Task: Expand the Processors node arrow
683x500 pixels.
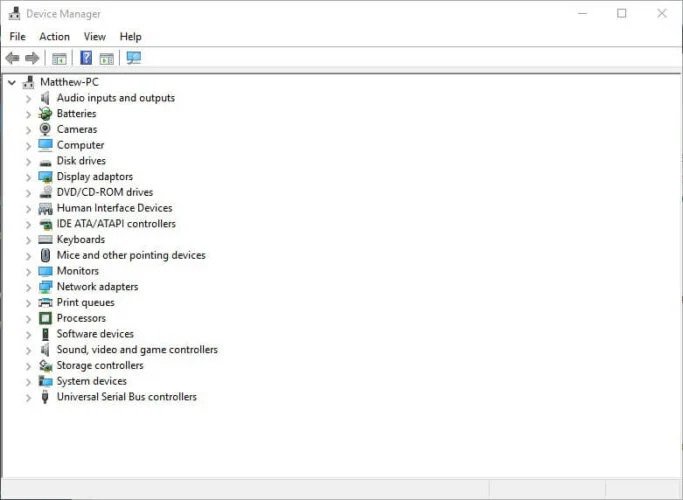Action: pyautogui.click(x=29, y=319)
